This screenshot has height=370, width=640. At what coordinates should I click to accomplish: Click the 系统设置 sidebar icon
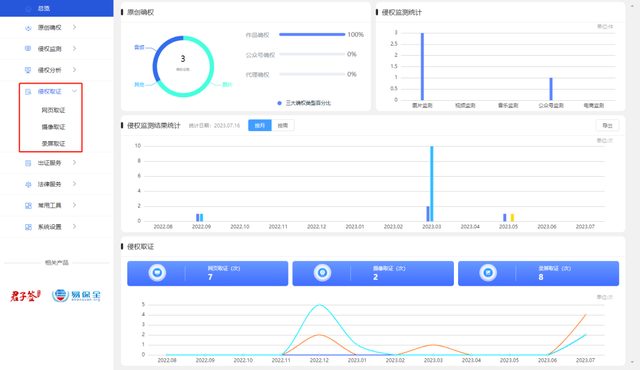tap(28, 227)
